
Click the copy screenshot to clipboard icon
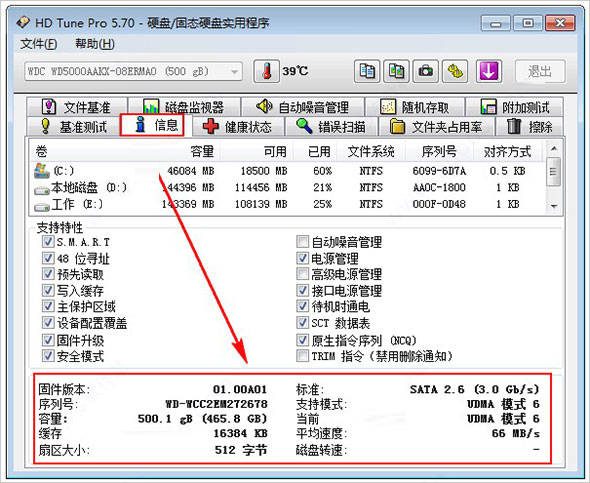point(396,71)
